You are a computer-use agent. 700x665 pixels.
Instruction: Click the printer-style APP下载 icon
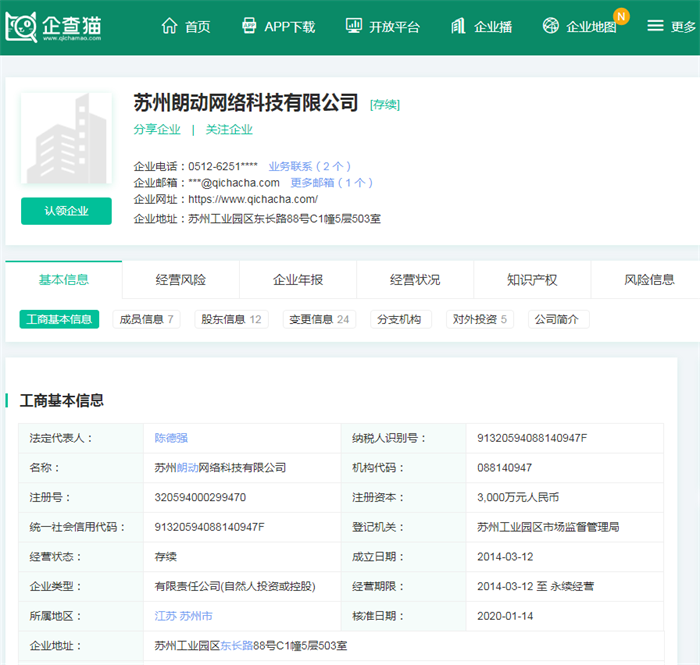click(x=249, y=26)
